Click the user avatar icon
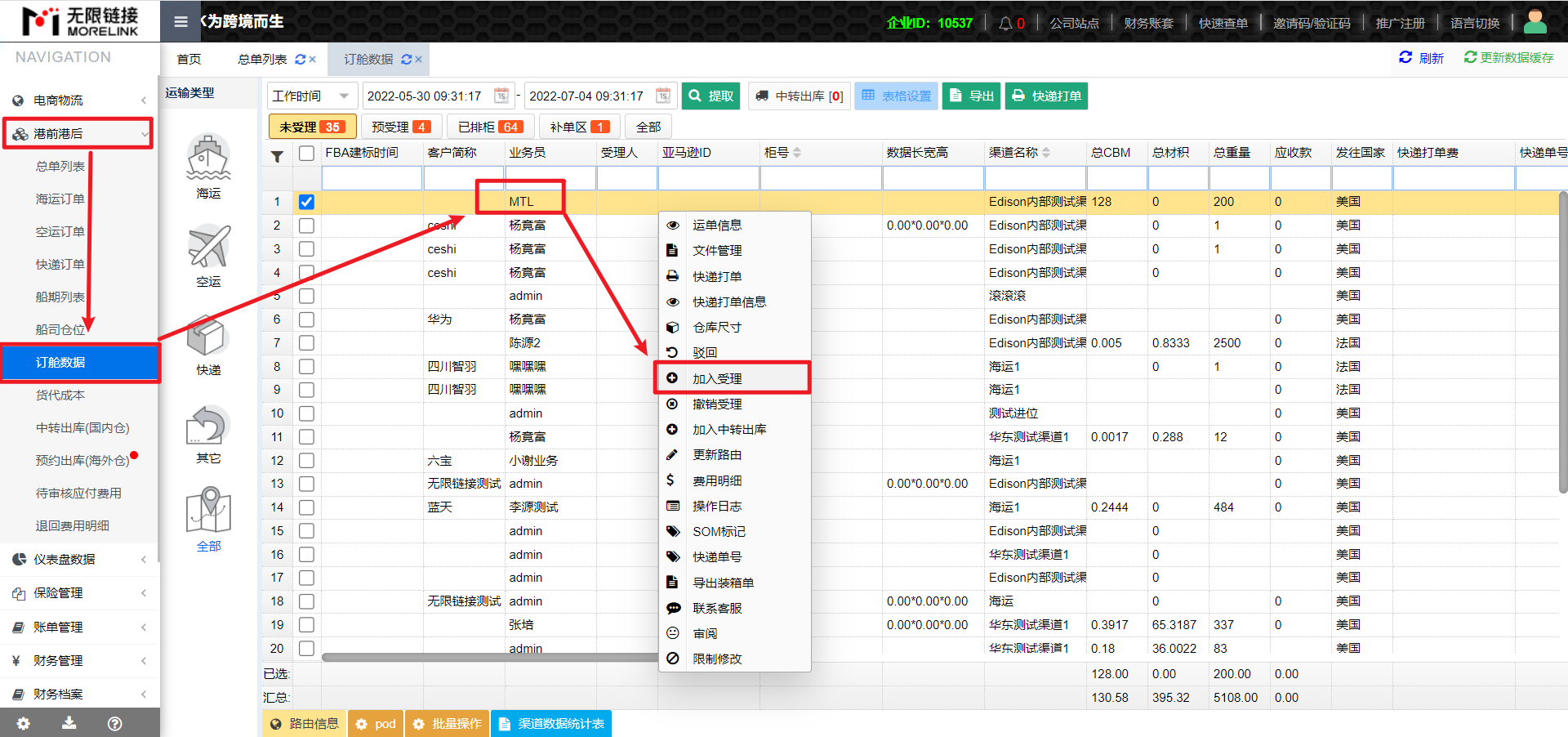The image size is (1568, 737). [1535, 22]
